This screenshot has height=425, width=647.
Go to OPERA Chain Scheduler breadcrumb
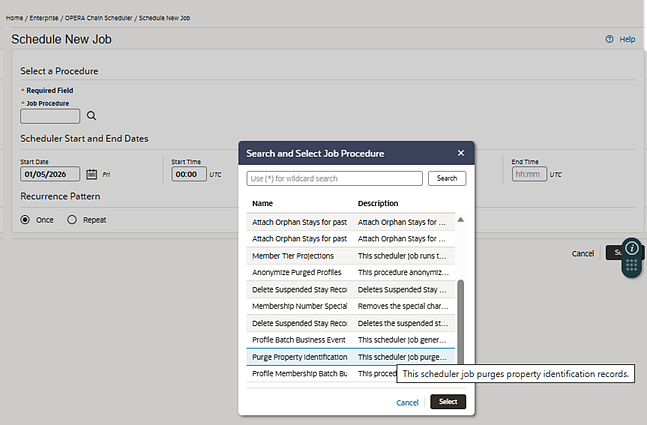pyautogui.click(x=99, y=18)
